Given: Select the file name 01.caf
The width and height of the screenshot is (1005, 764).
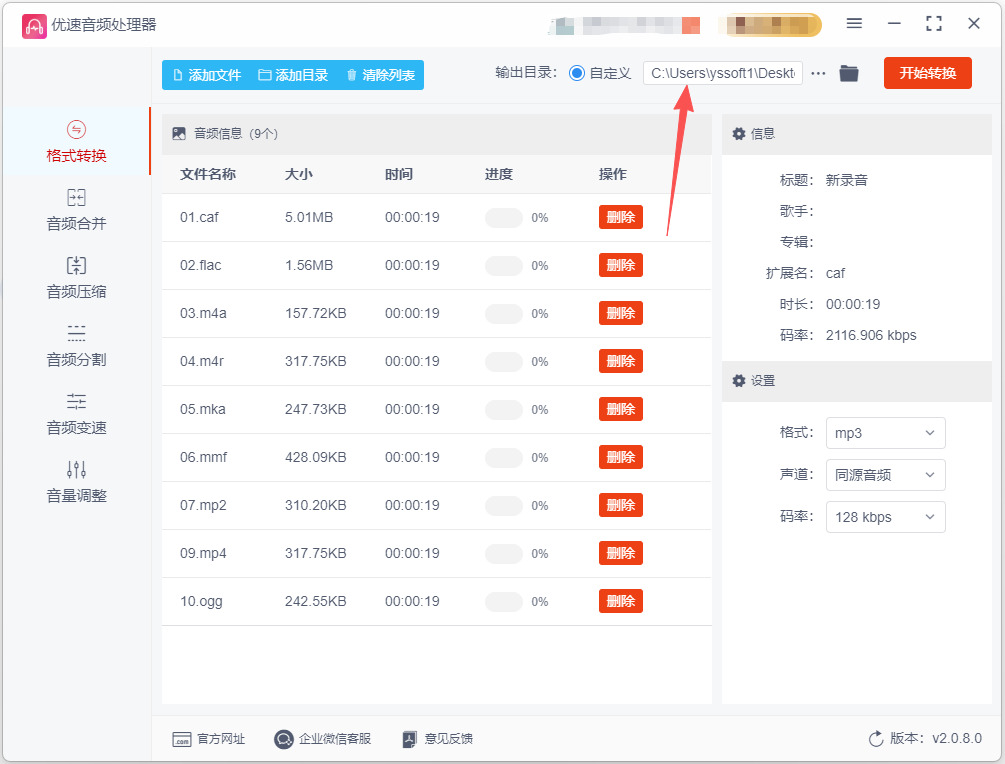Looking at the screenshot, I should (x=199, y=217).
